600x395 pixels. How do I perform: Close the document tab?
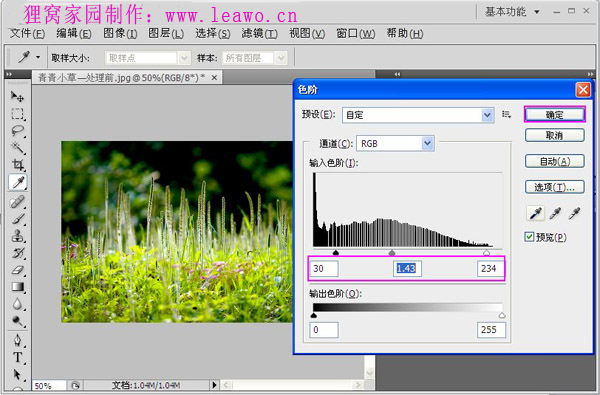tap(214, 78)
